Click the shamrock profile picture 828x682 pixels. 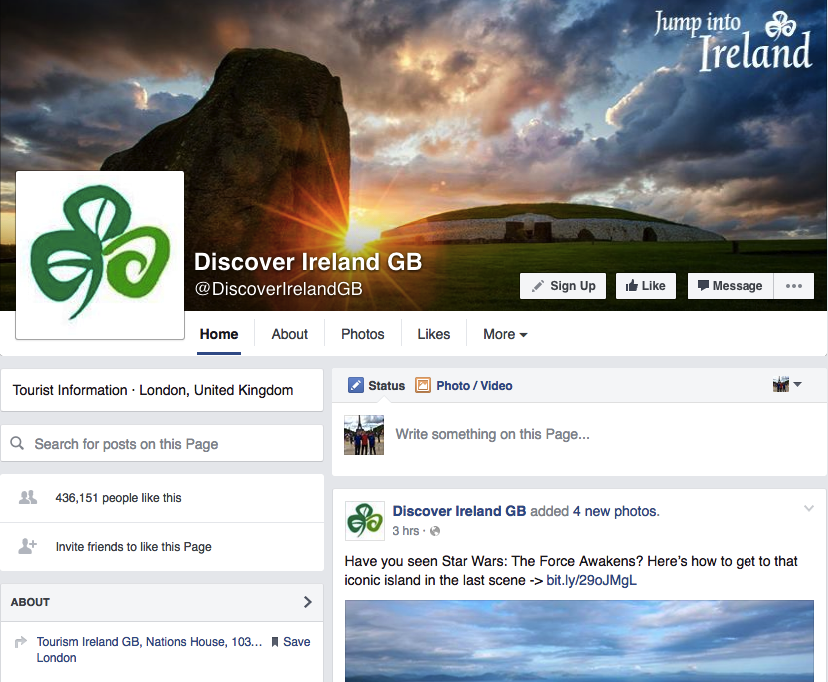tap(100, 255)
